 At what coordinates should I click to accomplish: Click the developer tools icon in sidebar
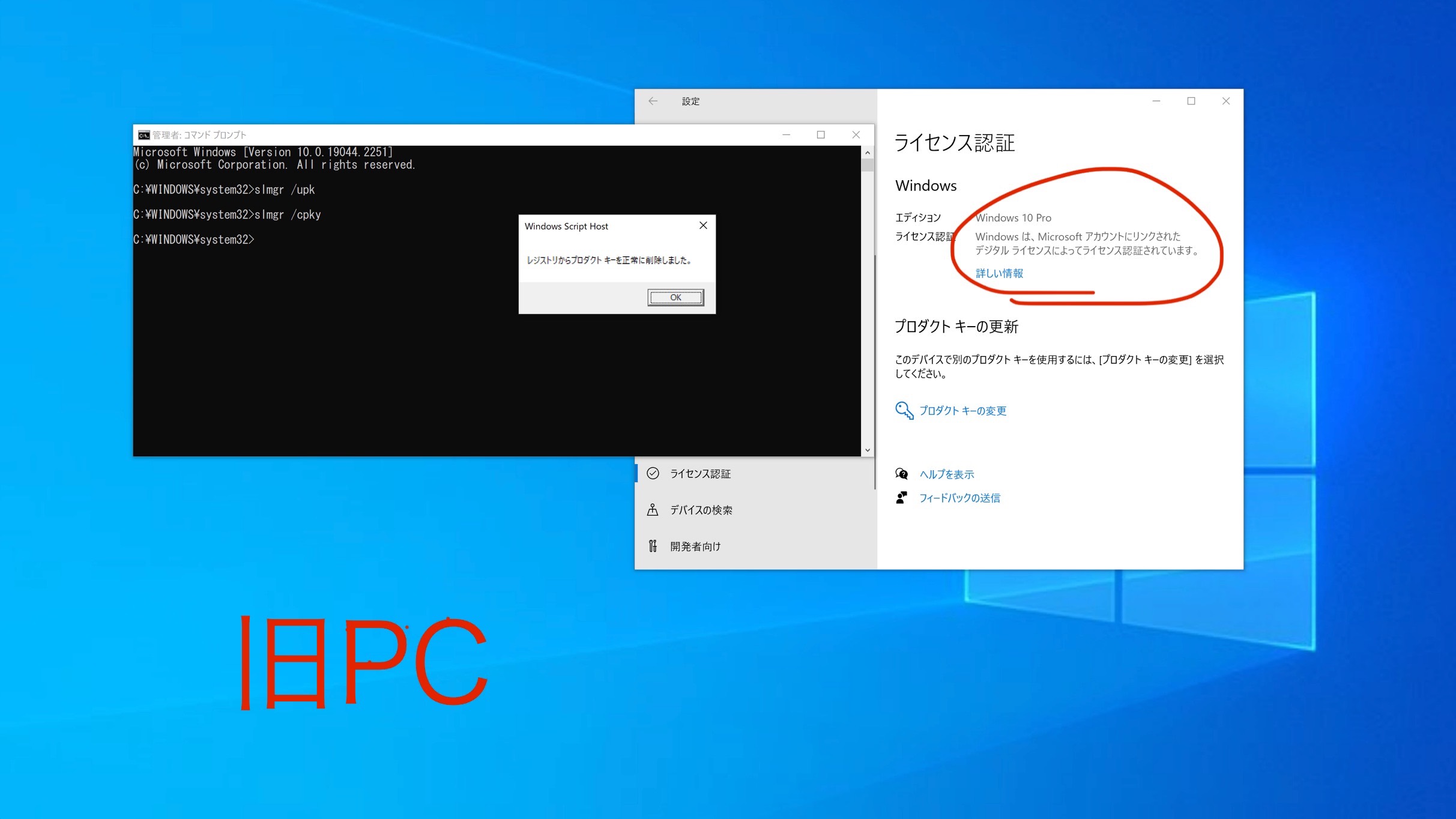(x=653, y=546)
